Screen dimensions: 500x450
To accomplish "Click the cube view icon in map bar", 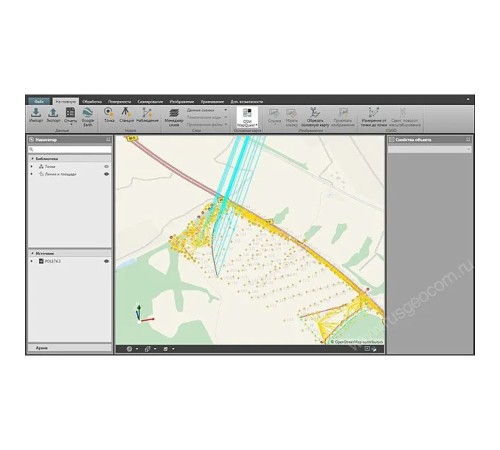I will (165, 349).
